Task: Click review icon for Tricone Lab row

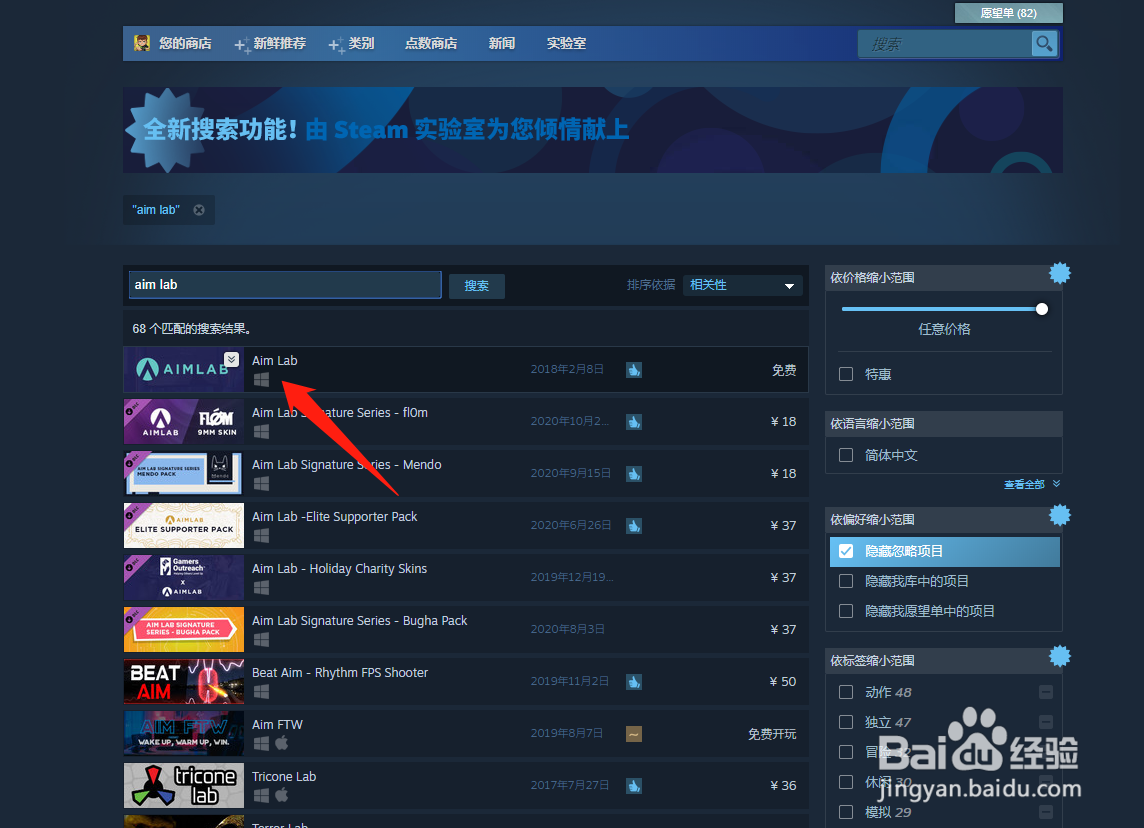Action: pos(634,786)
